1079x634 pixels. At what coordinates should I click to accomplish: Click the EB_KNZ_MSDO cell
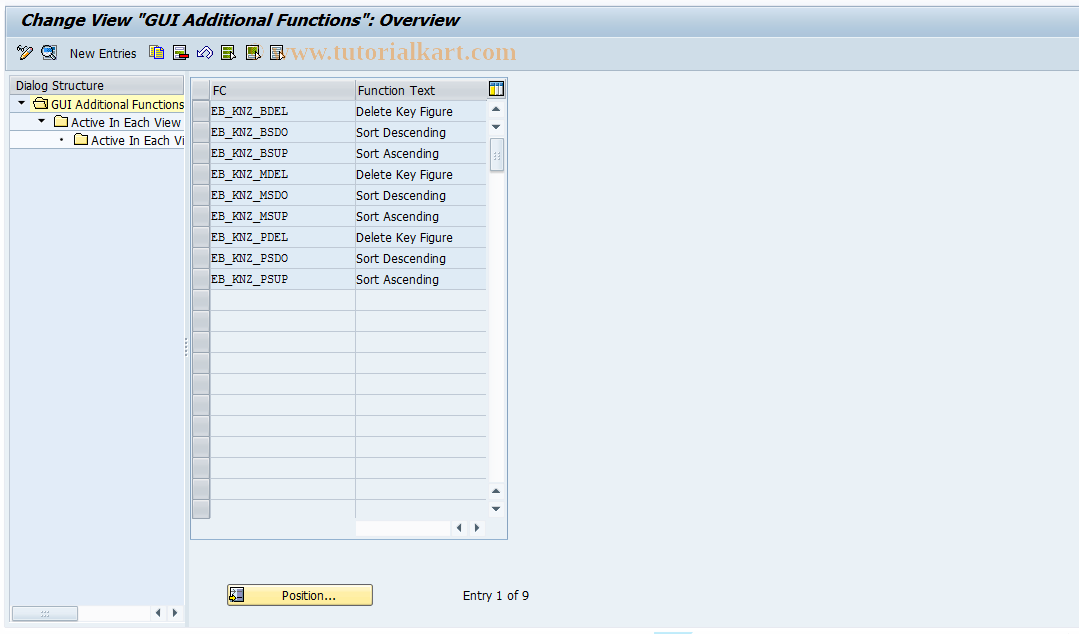point(282,196)
